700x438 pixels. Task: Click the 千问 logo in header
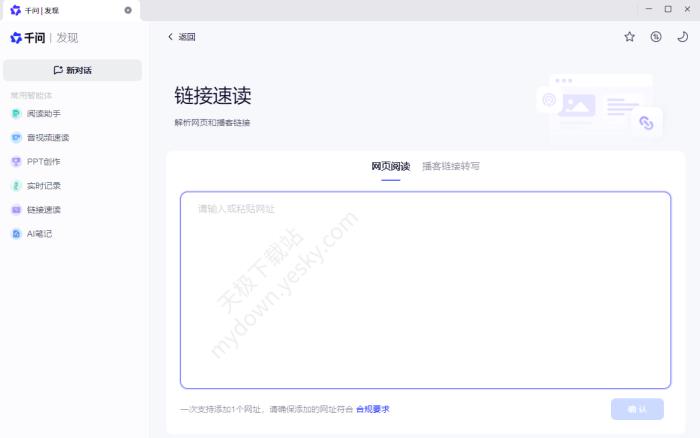(x=28, y=38)
